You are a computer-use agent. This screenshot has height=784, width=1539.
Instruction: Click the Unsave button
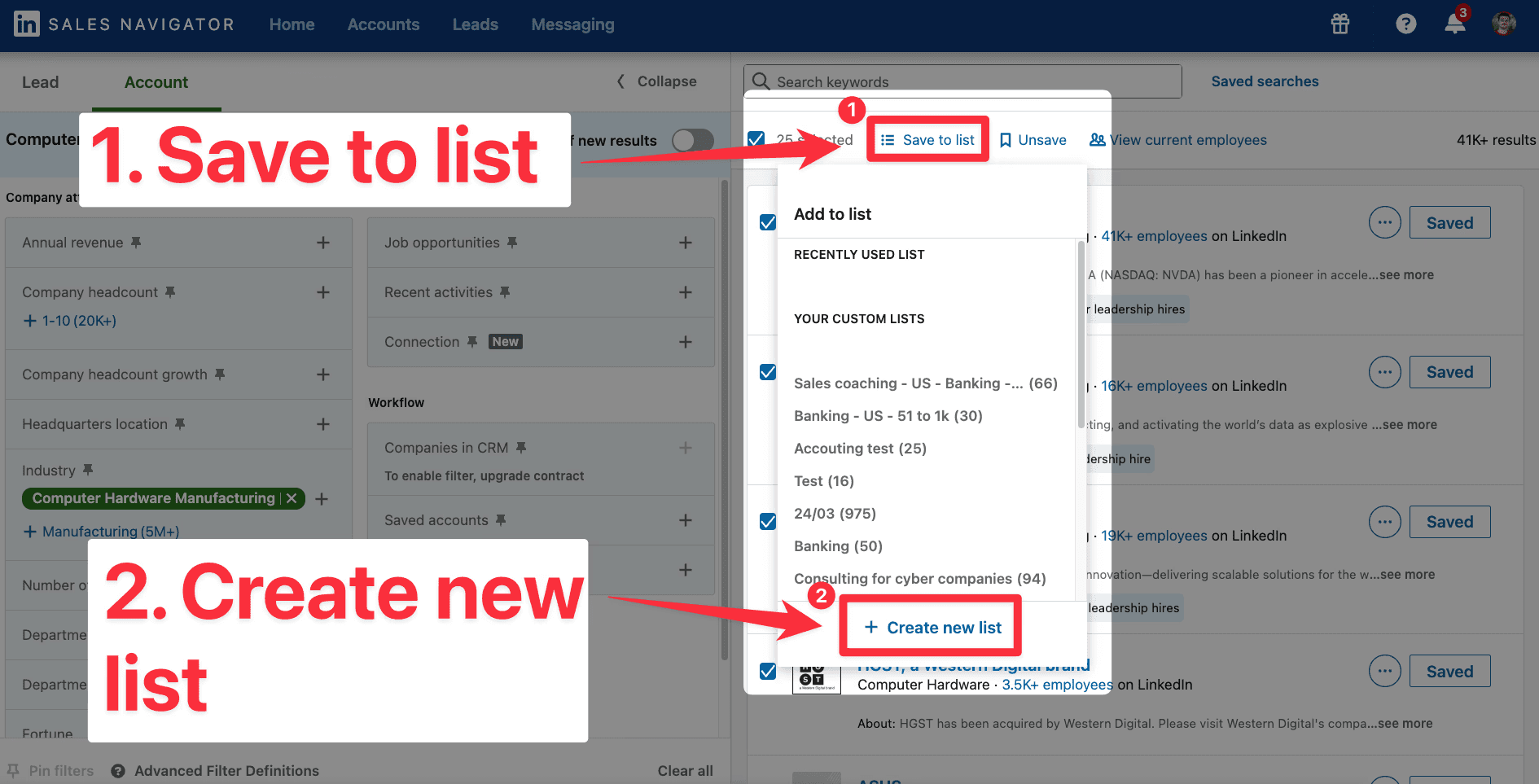click(x=1033, y=140)
